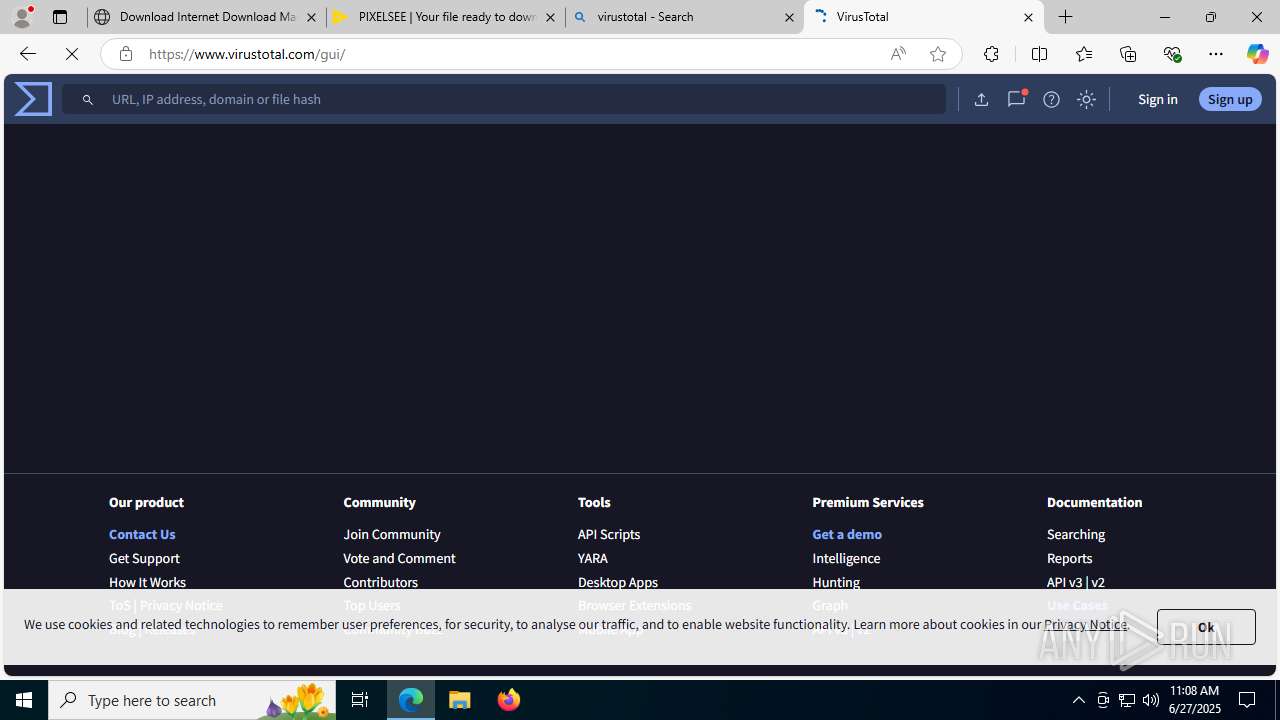The width and height of the screenshot is (1280, 720).
Task: Open the API Scripts link
Action: (x=609, y=534)
